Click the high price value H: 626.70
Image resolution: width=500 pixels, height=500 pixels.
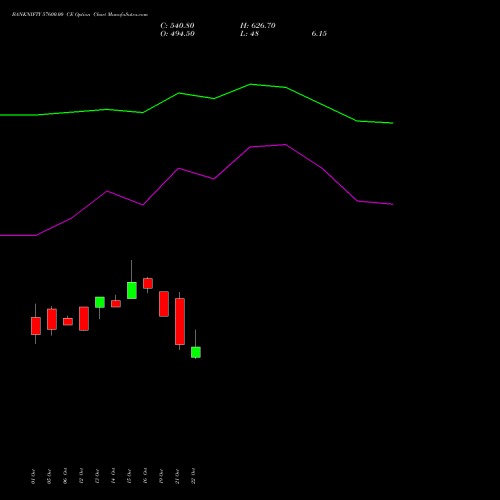[x=258, y=26]
